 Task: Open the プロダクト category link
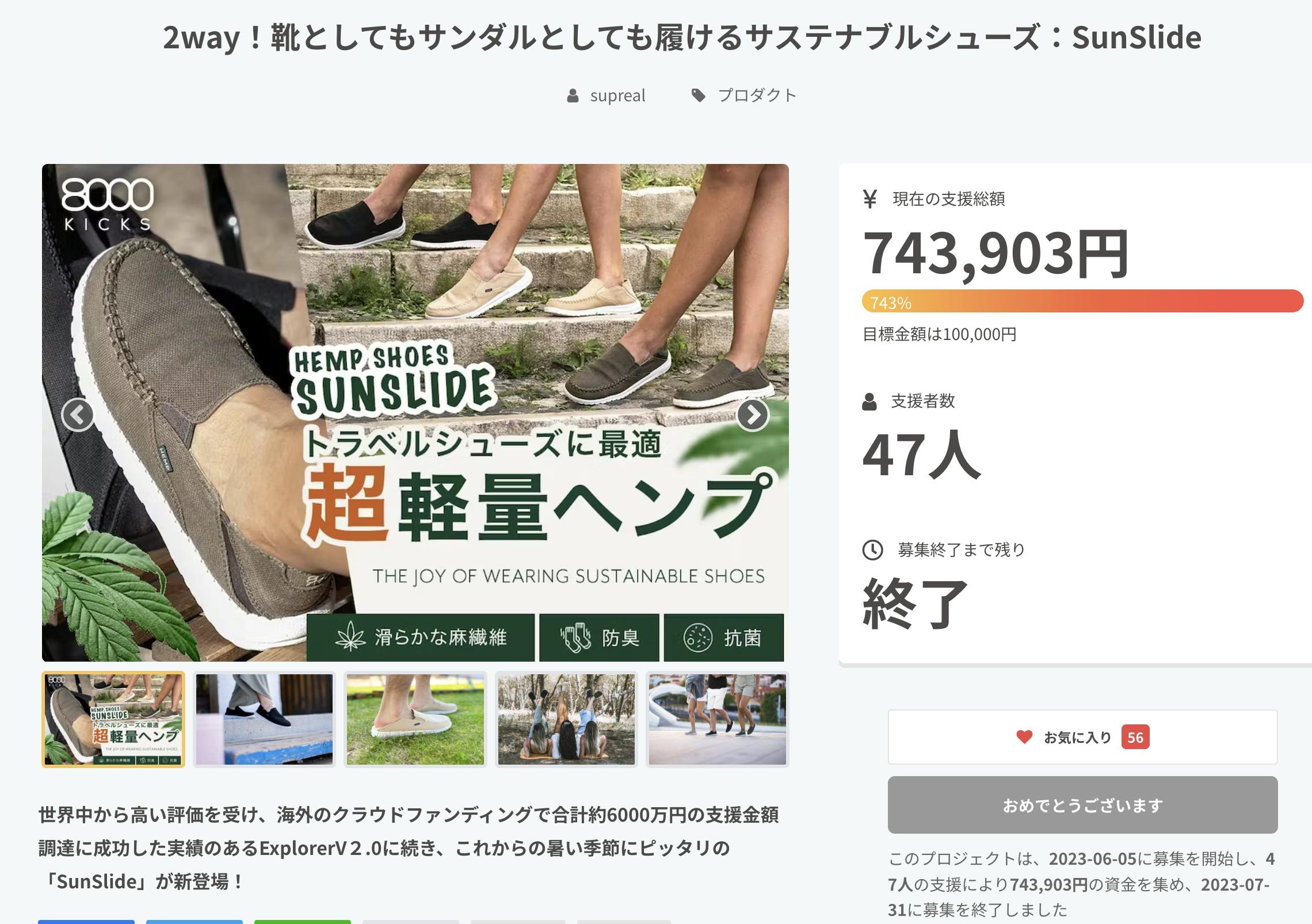[757, 96]
